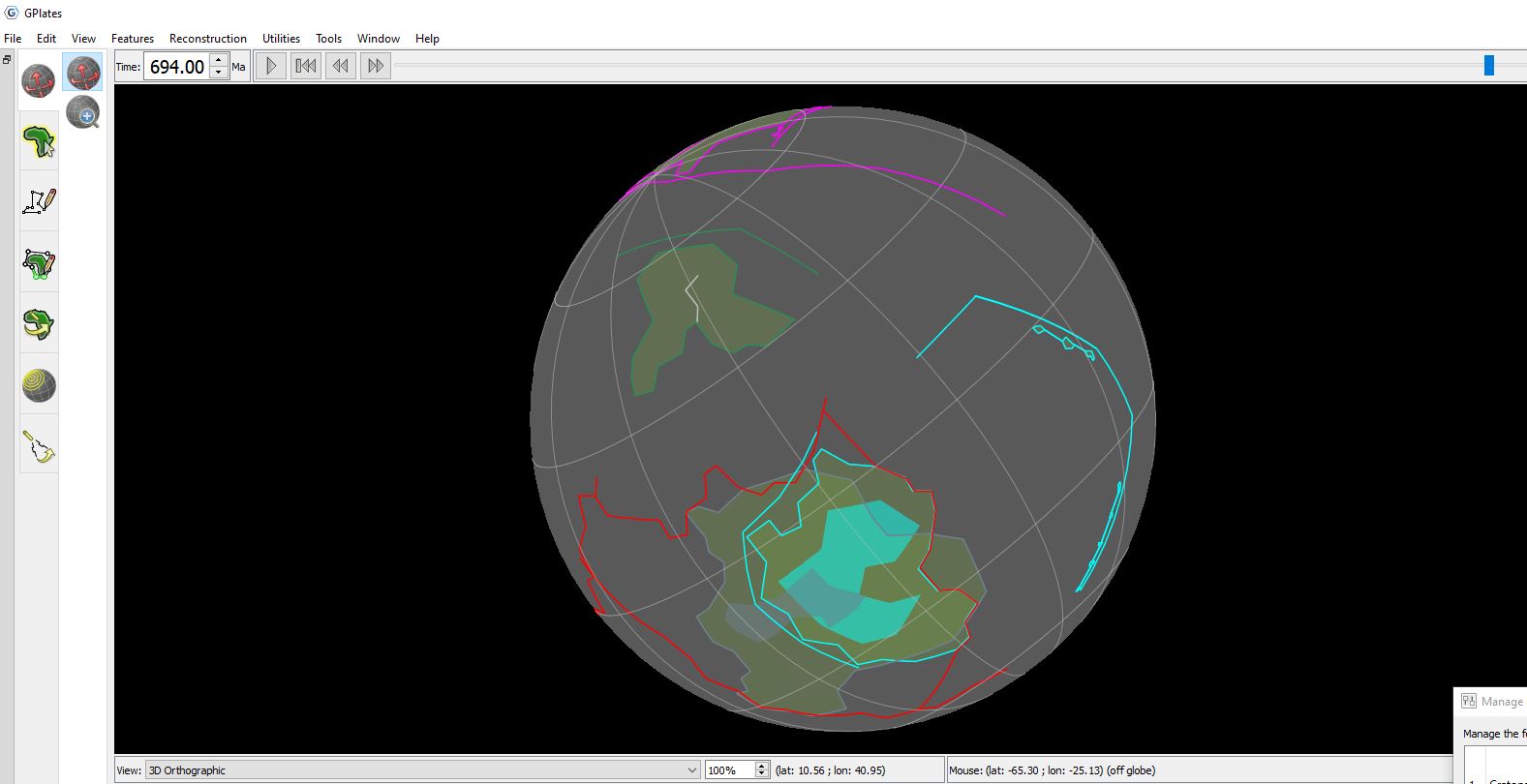Select the Zoom Globe magnifier tool

(x=83, y=113)
